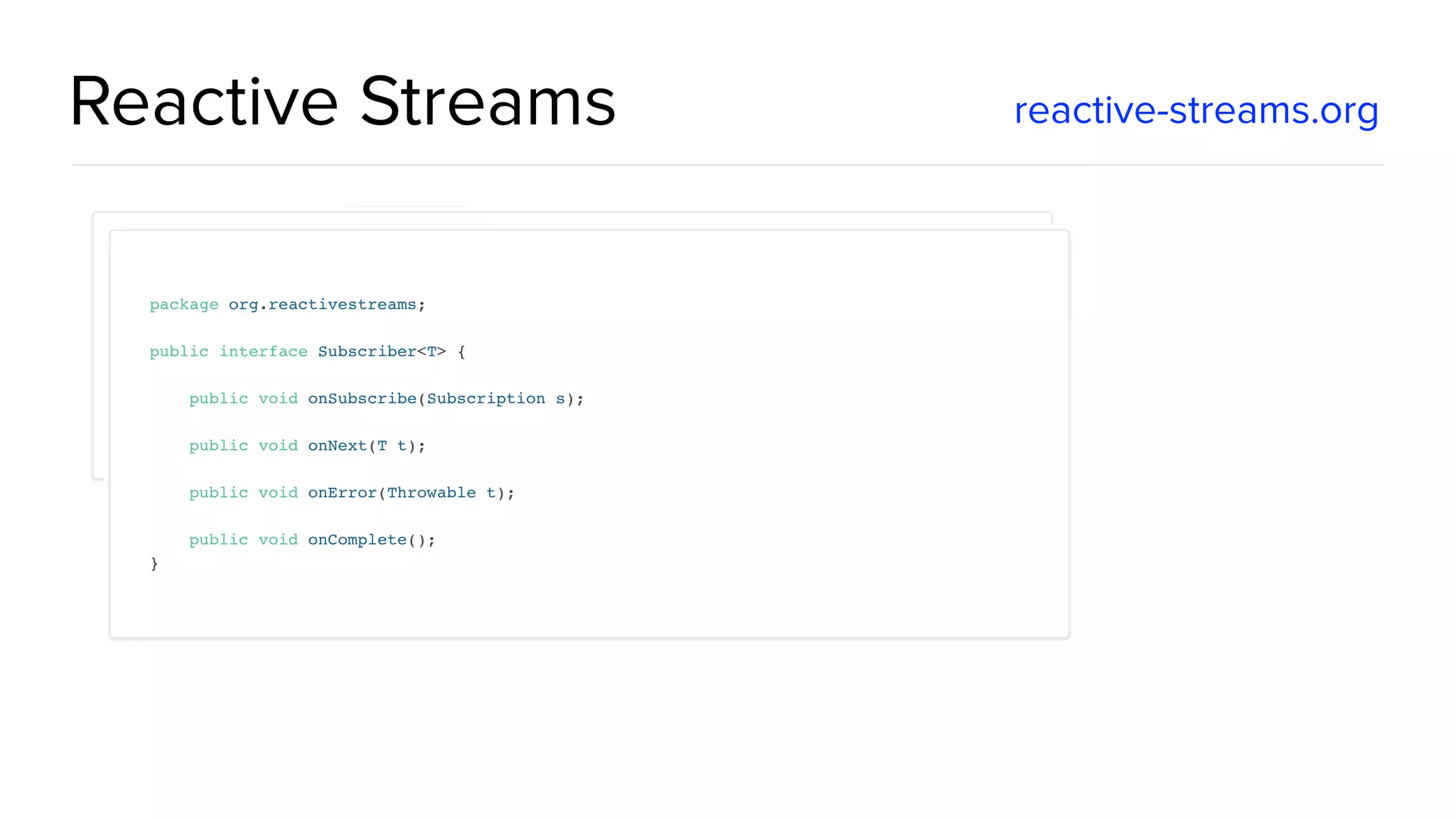Click the onError(Throwable t) method line
Viewport: 1456px width, 819px height.
pos(351,493)
